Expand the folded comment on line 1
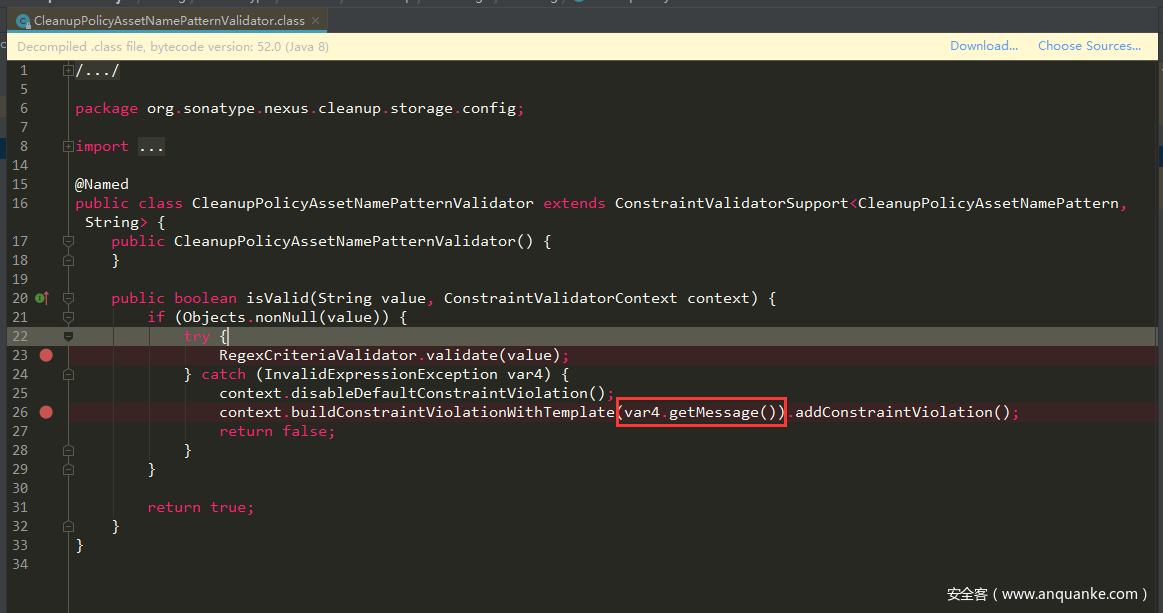The height and width of the screenshot is (613, 1163). [68, 71]
